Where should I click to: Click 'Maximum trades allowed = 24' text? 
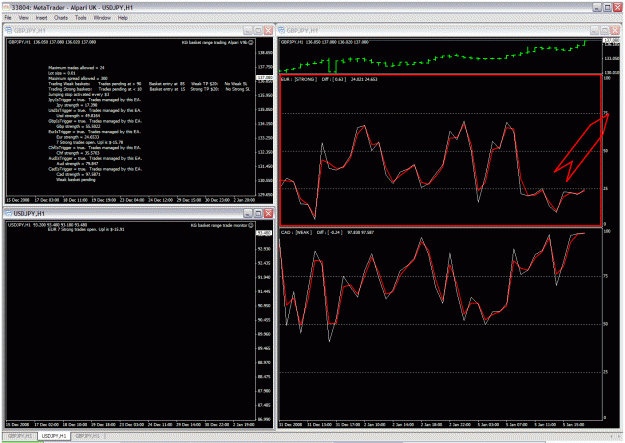pyautogui.click(x=76, y=68)
